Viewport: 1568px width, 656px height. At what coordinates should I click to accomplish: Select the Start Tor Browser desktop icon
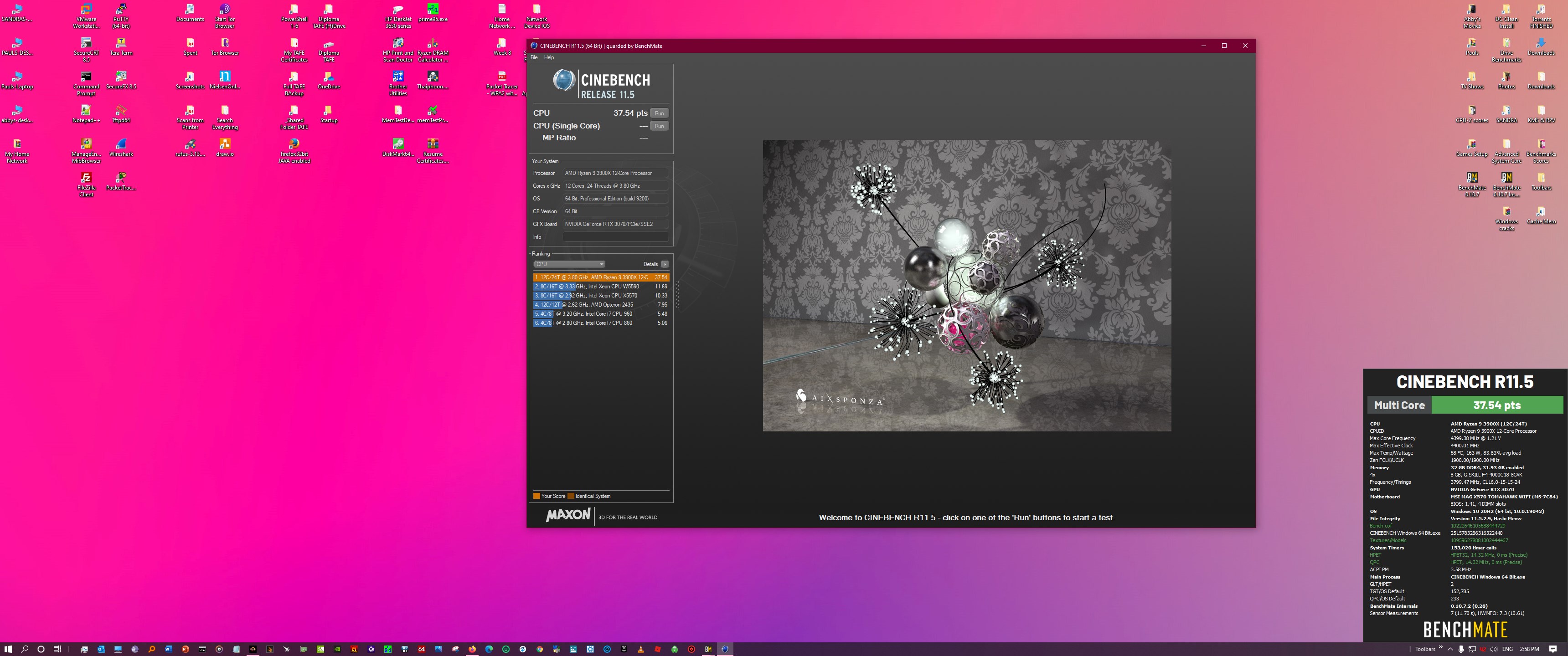pyautogui.click(x=225, y=16)
